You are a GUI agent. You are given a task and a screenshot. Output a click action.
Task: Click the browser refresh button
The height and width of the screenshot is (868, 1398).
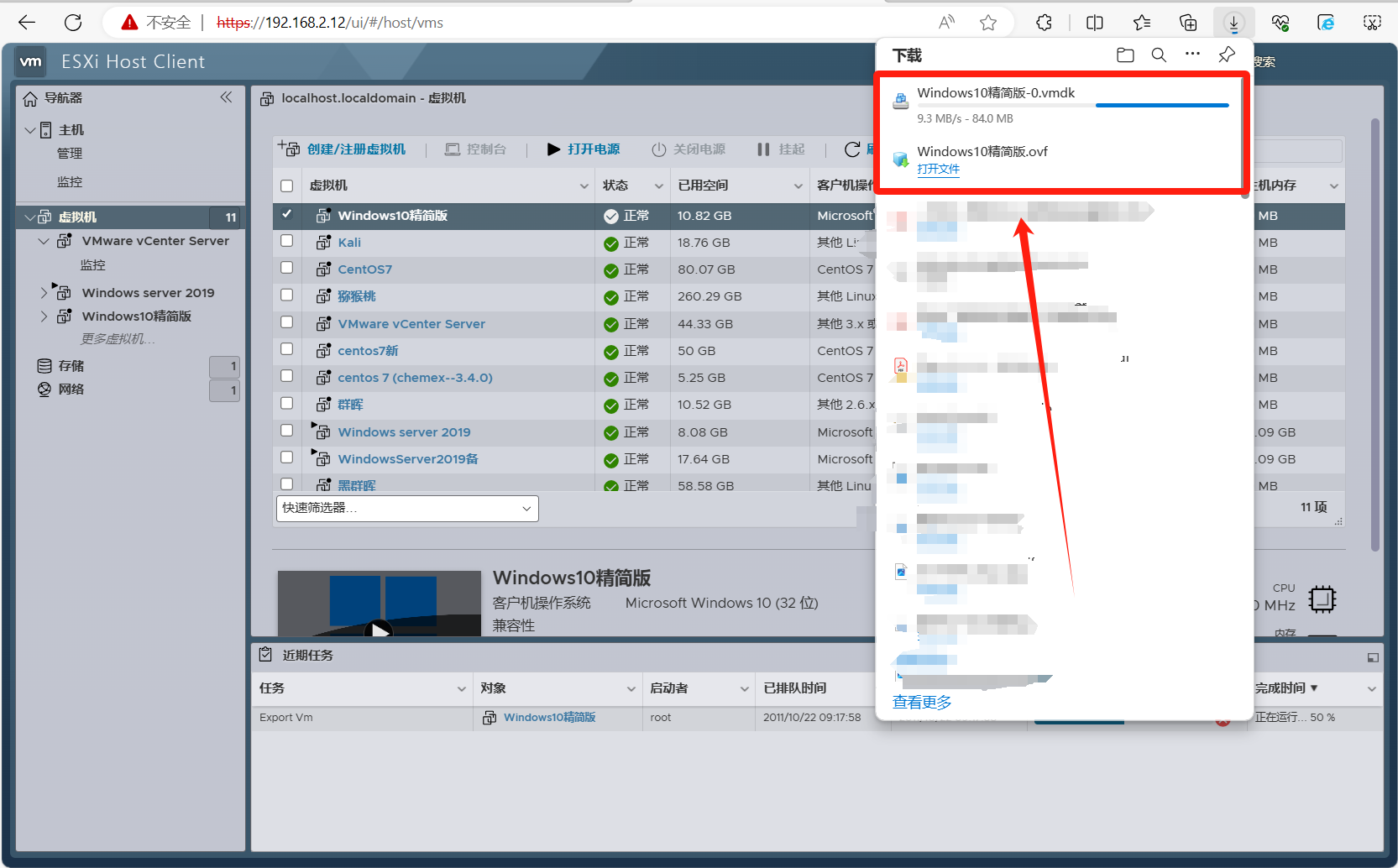73,23
